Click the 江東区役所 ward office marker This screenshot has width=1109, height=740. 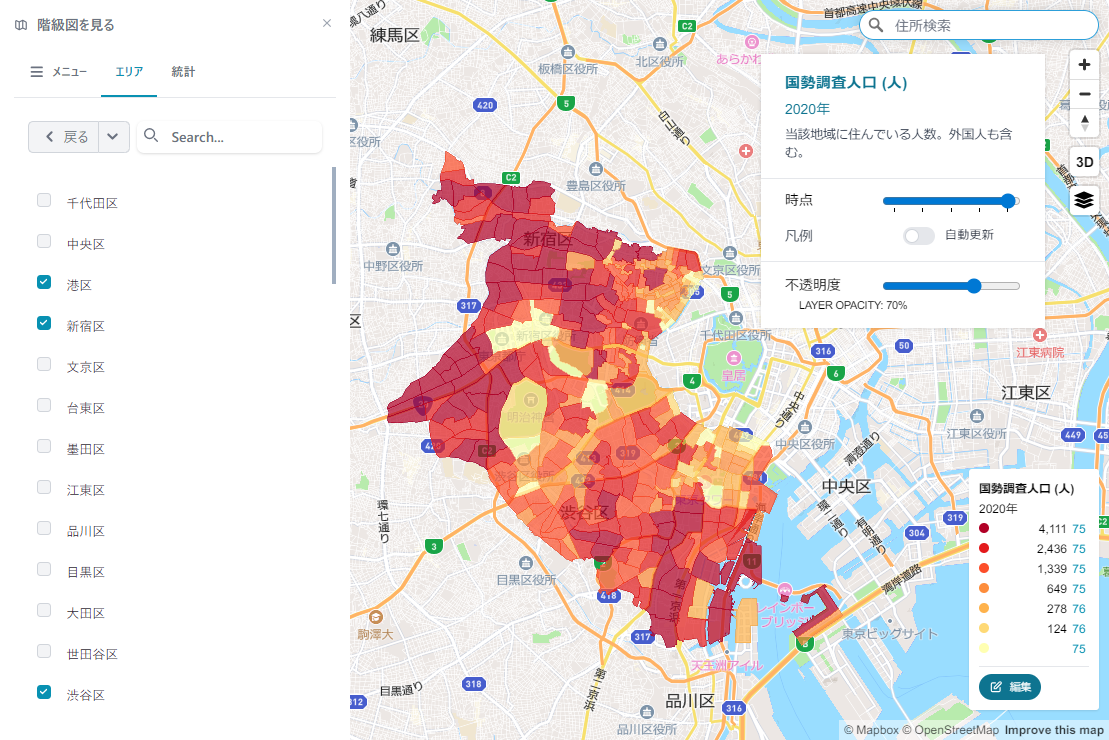(977, 416)
